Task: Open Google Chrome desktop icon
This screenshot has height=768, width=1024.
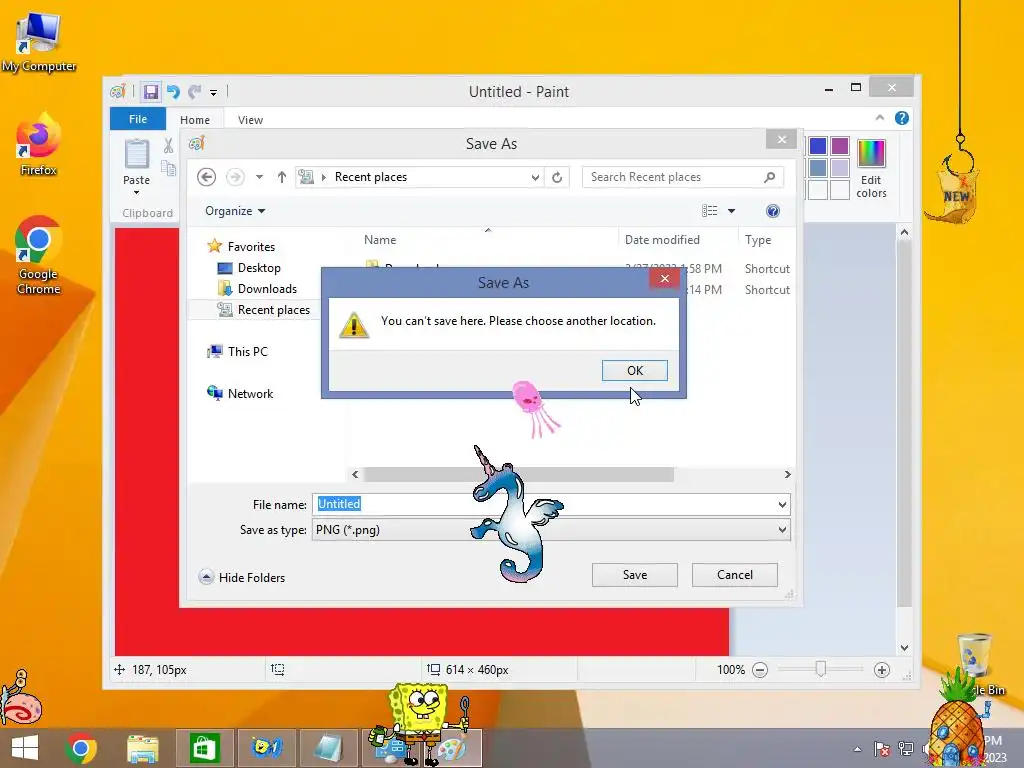Action: (39, 256)
